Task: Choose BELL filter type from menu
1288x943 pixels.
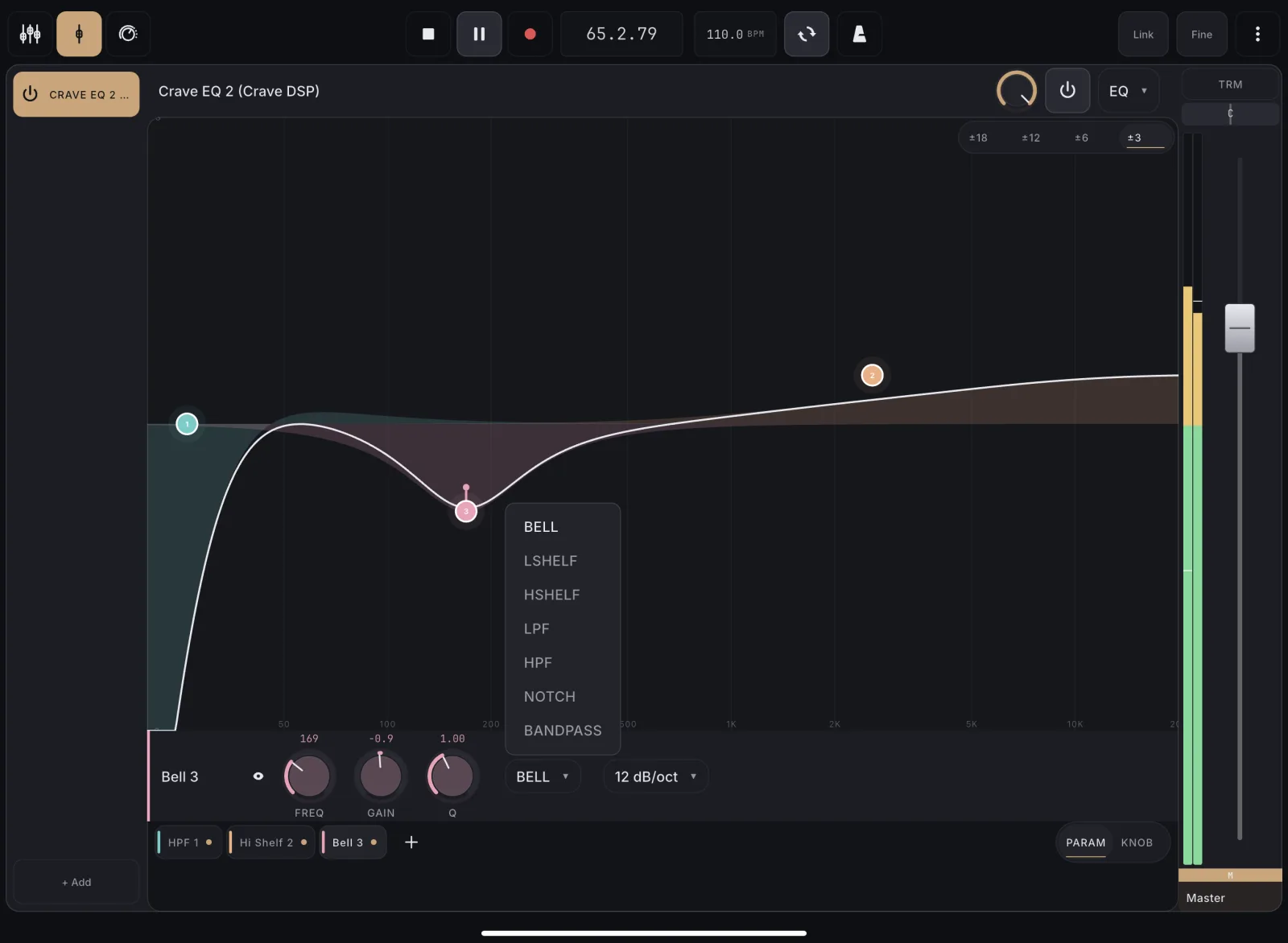Action: (562, 527)
